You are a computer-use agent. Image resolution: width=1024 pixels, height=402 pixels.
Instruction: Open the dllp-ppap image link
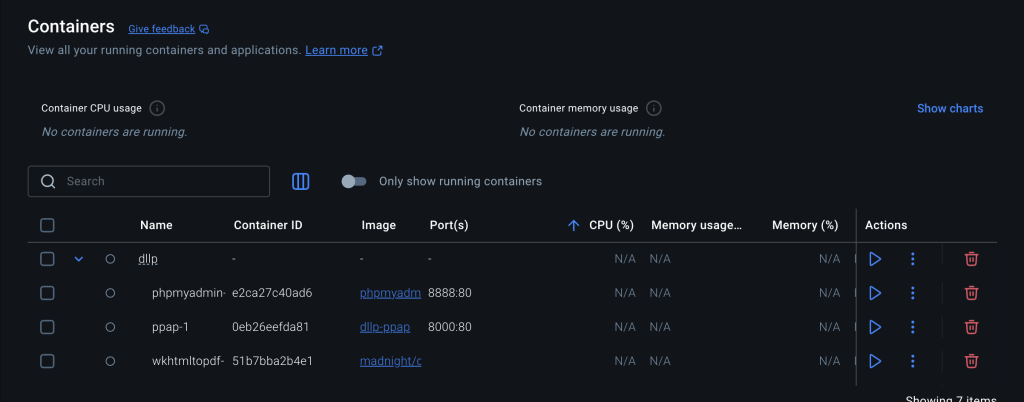coord(385,327)
